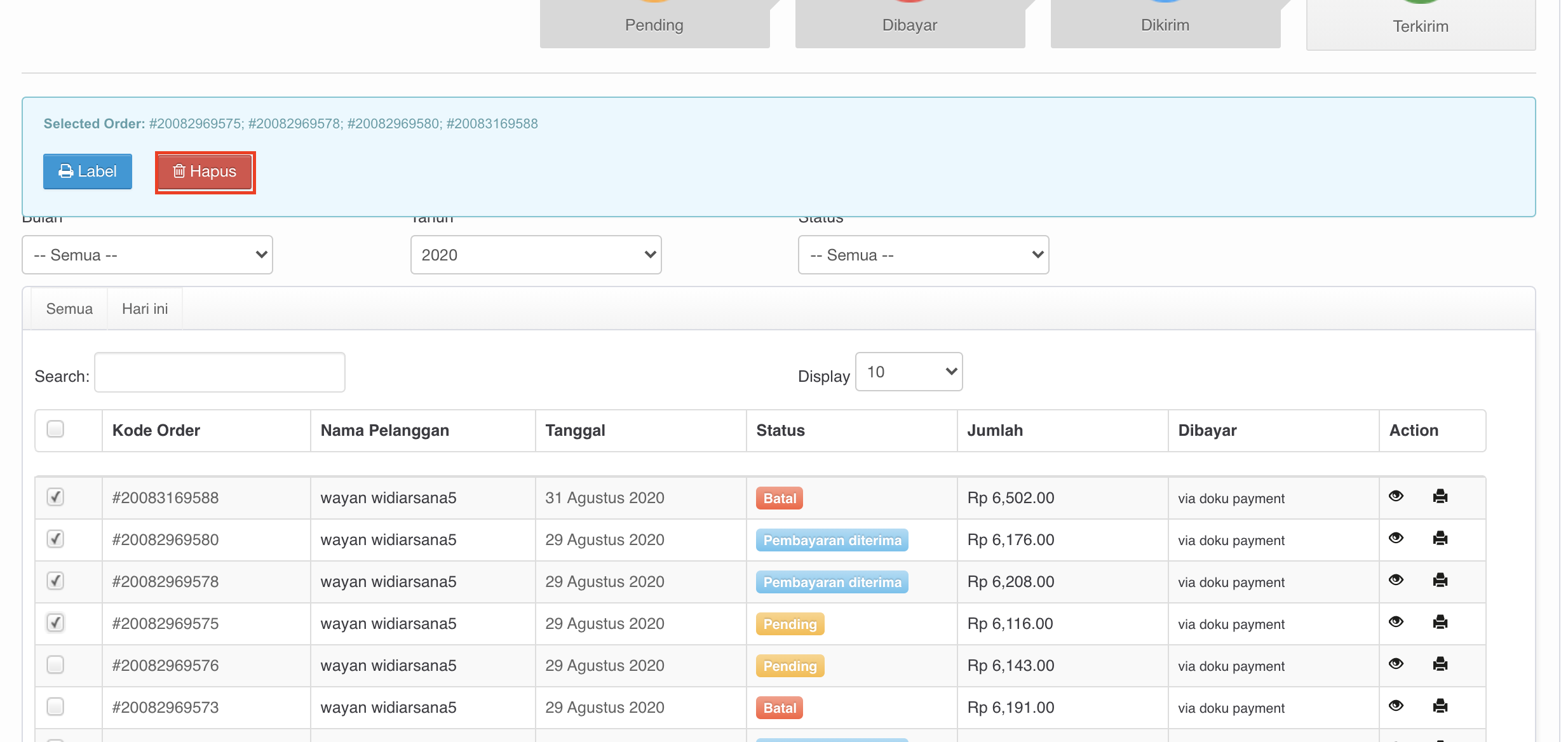View details of order #20082969580 via eye icon
Viewport: 1568px width, 742px height.
pyautogui.click(x=1396, y=538)
